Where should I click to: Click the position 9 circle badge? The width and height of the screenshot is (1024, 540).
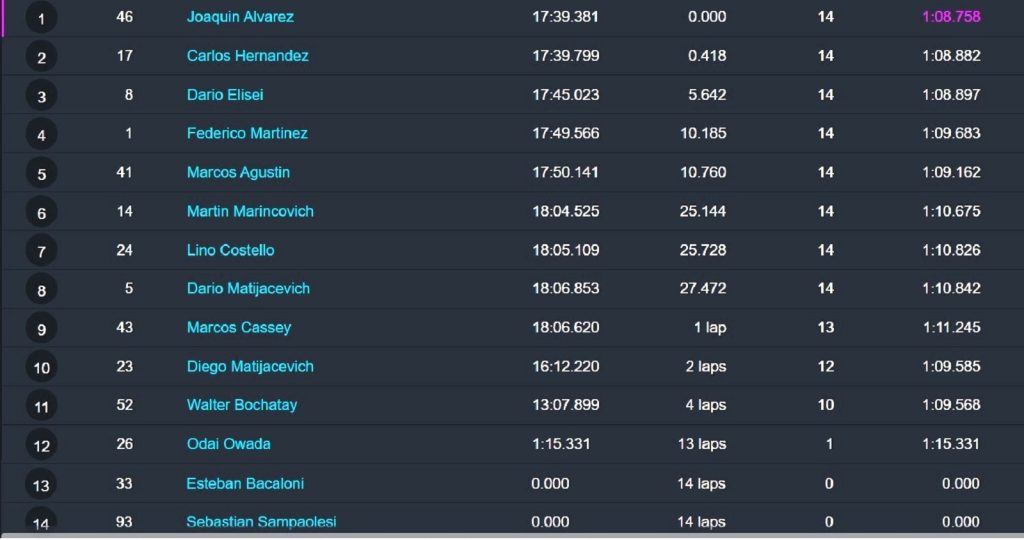coord(41,328)
